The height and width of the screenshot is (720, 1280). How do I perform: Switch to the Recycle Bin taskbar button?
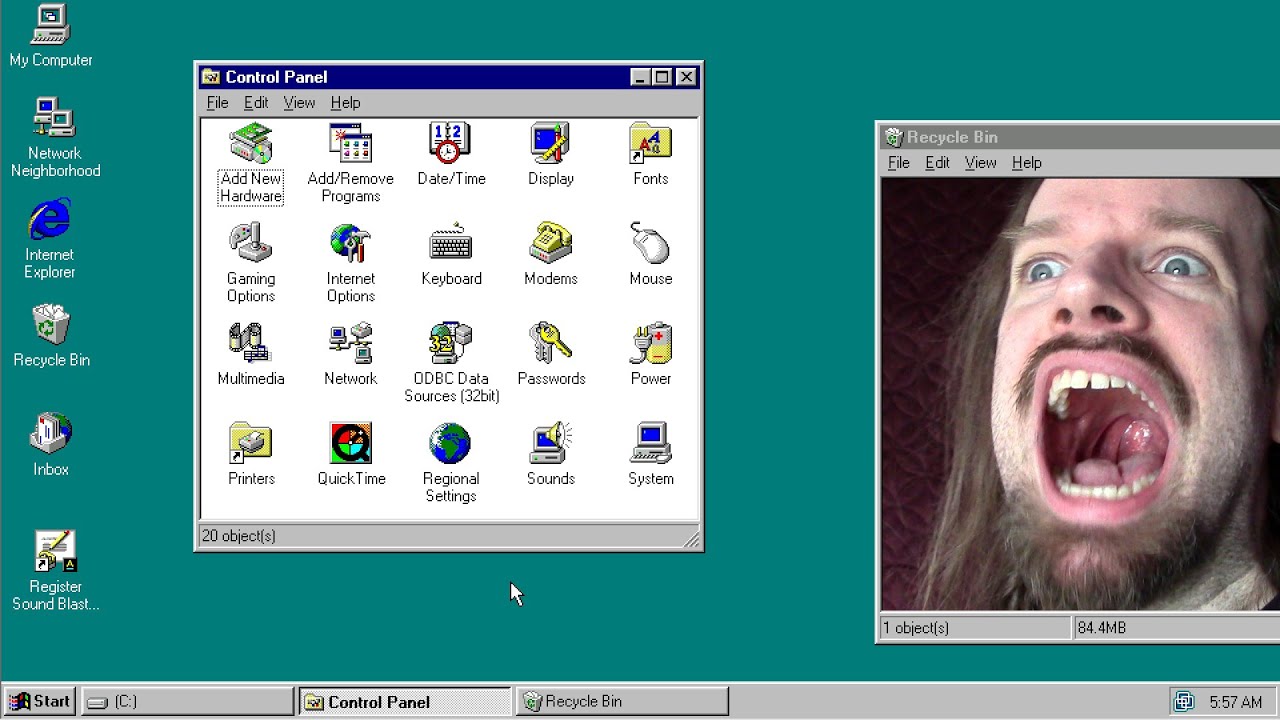click(620, 700)
